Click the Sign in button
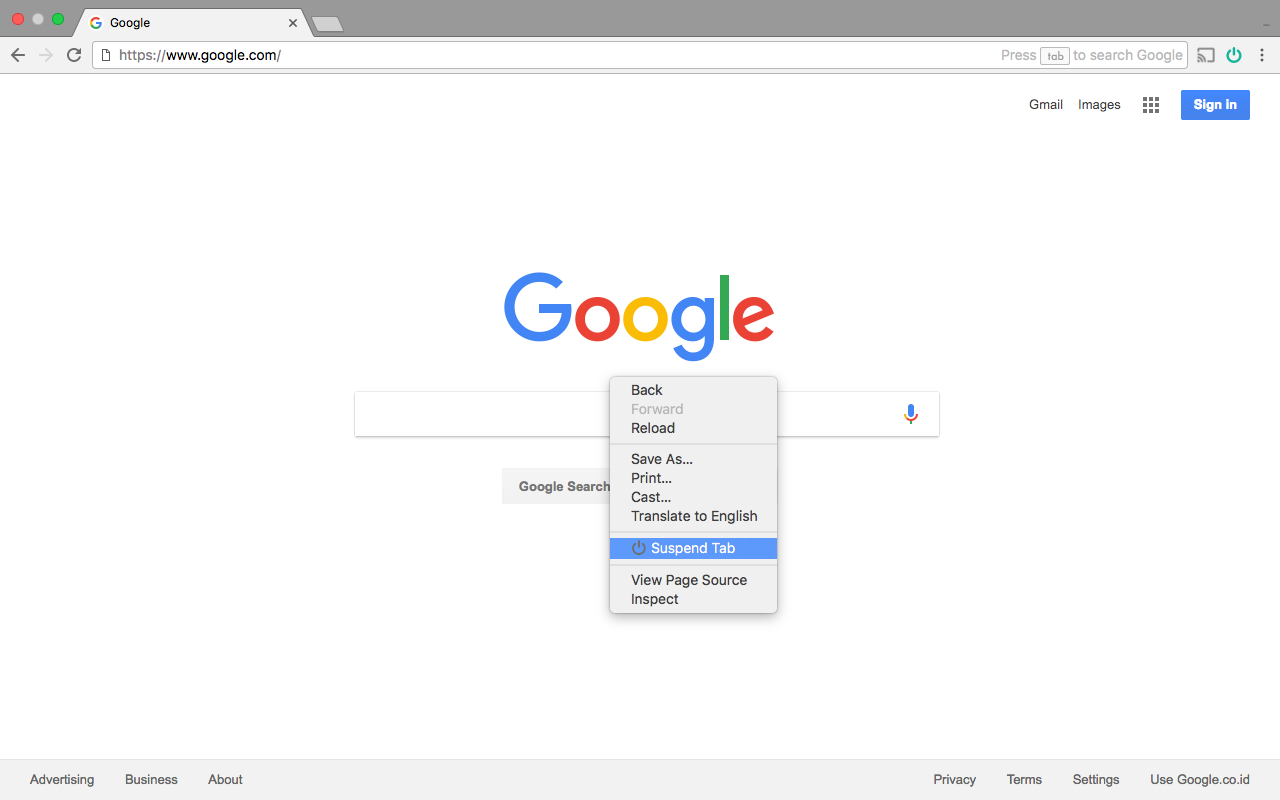 point(1215,105)
